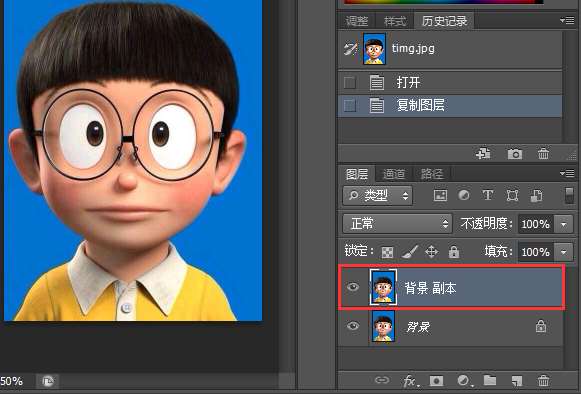
Task: Click the 不透明度 100% value field
Action: pyautogui.click(x=536, y=224)
